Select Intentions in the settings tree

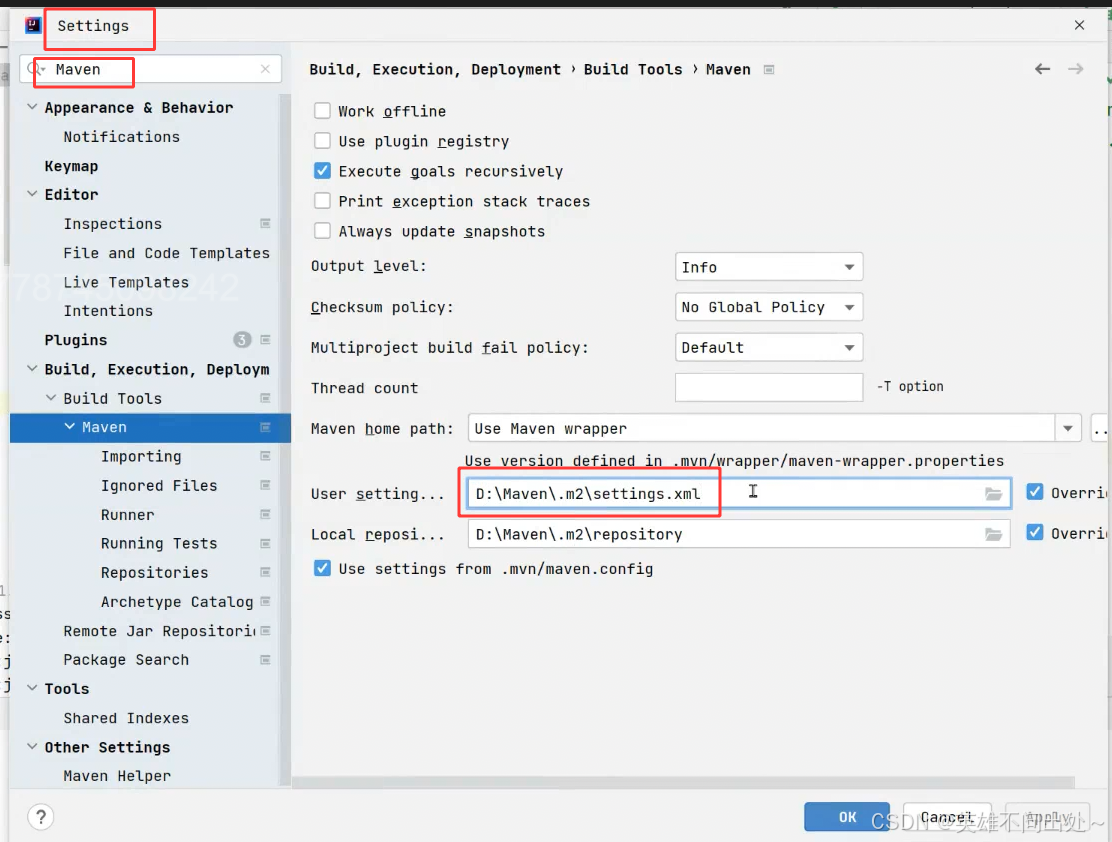pyautogui.click(x=109, y=311)
